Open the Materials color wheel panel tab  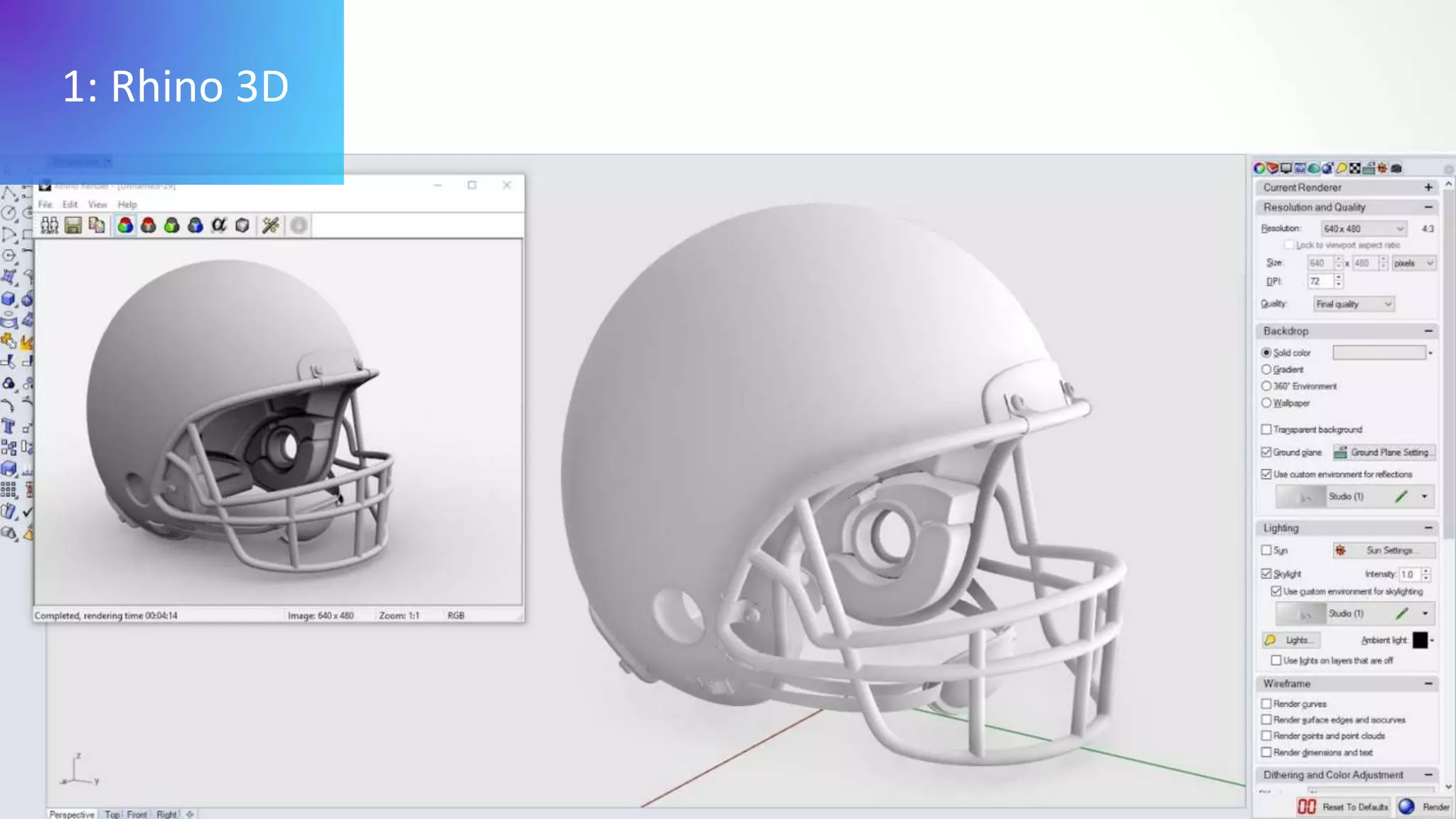point(1259,168)
